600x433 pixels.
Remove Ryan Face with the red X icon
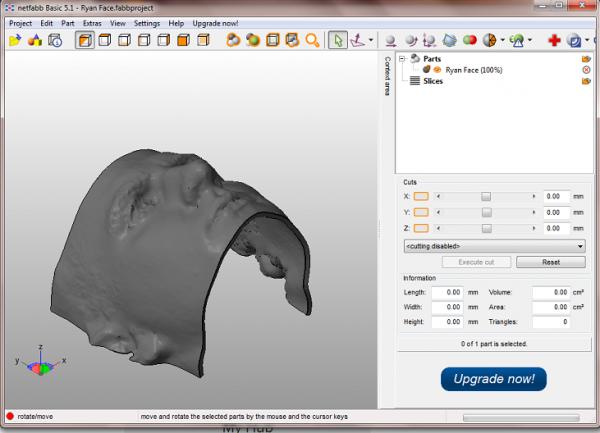click(586, 70)
